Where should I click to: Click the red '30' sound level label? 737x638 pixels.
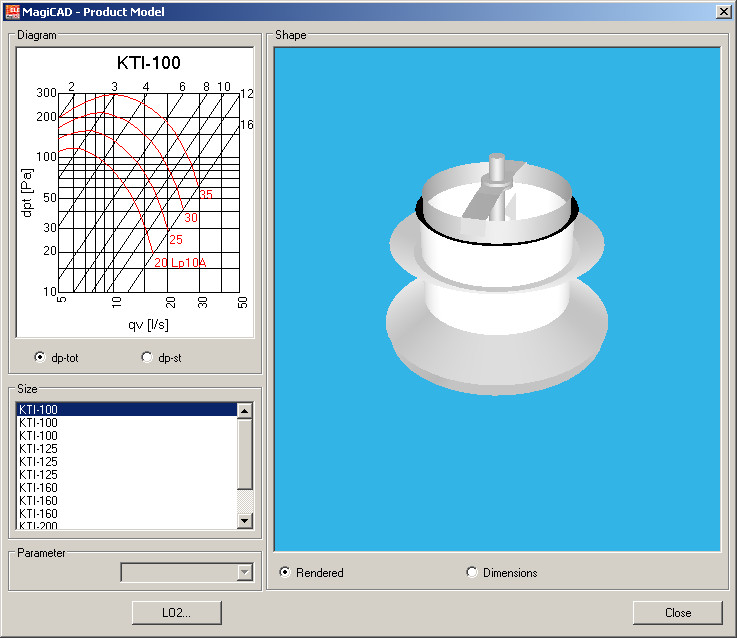tap(191, 218)
